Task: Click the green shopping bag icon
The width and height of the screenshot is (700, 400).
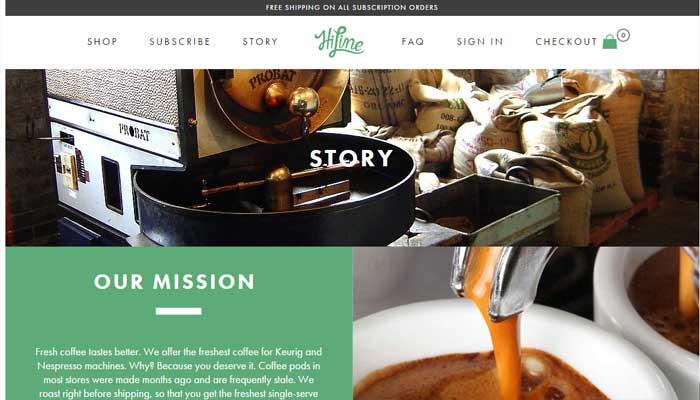Action: click(609, 42)
